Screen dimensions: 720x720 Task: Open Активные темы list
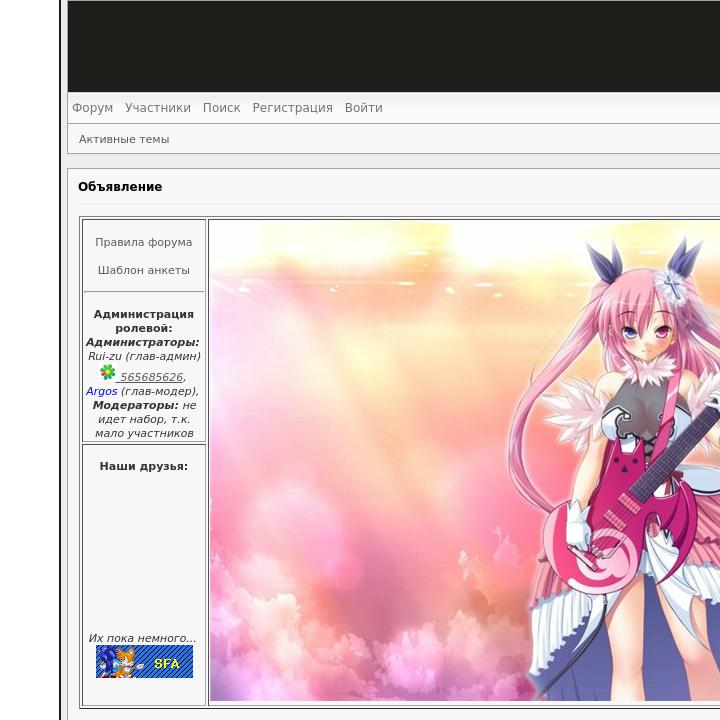tap(124, 139)
